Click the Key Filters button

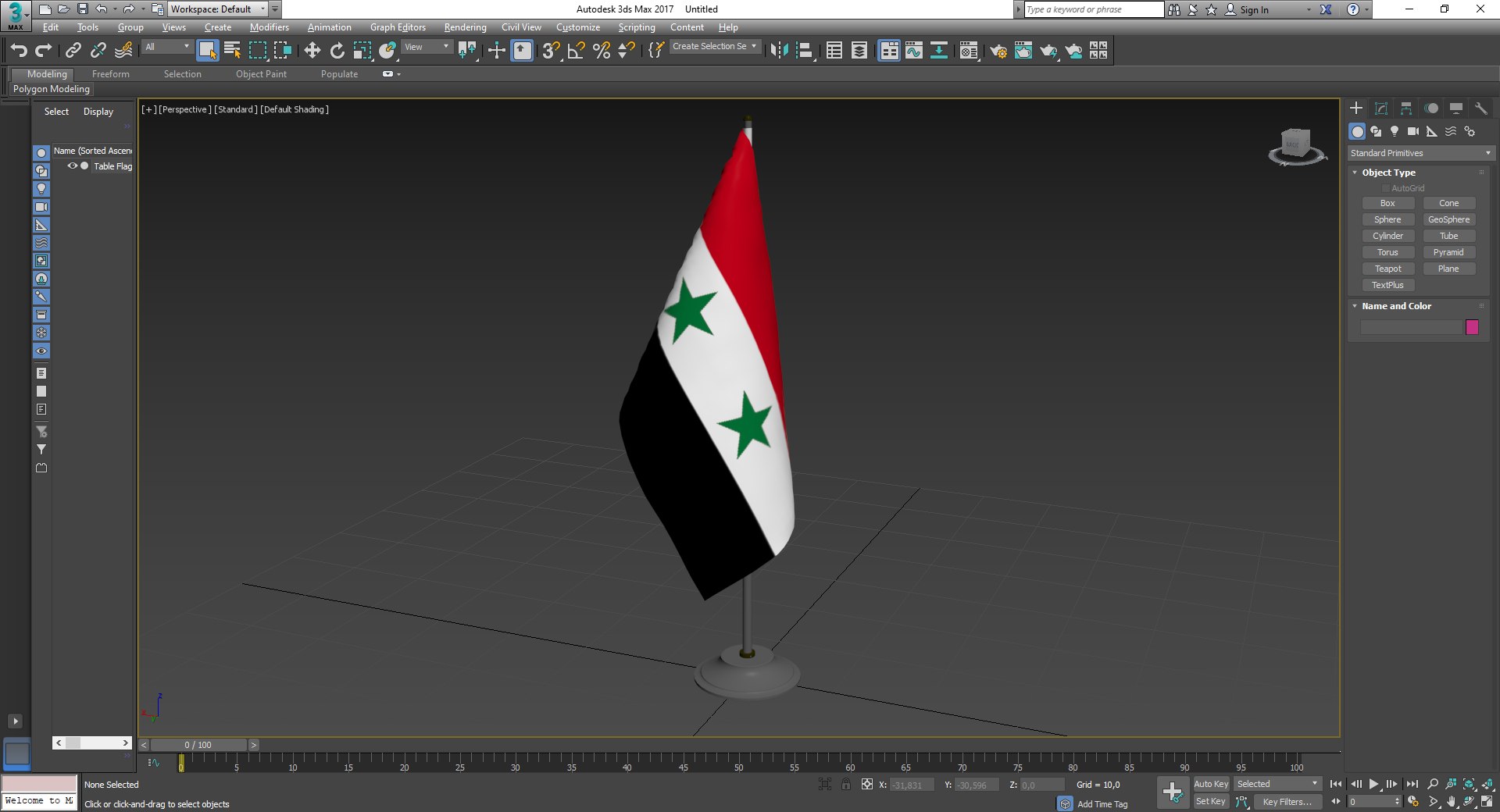[x=1287, y=802]
